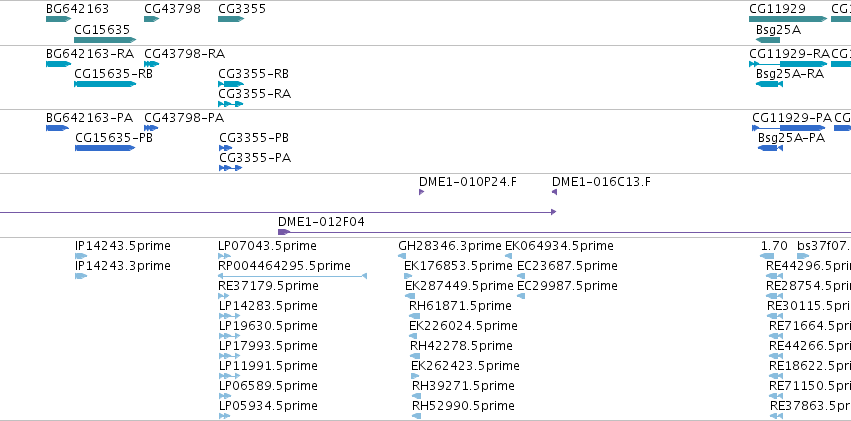The image size is (851, 421).
Task: Select the CG11929 gene bar
Action: 788,19
